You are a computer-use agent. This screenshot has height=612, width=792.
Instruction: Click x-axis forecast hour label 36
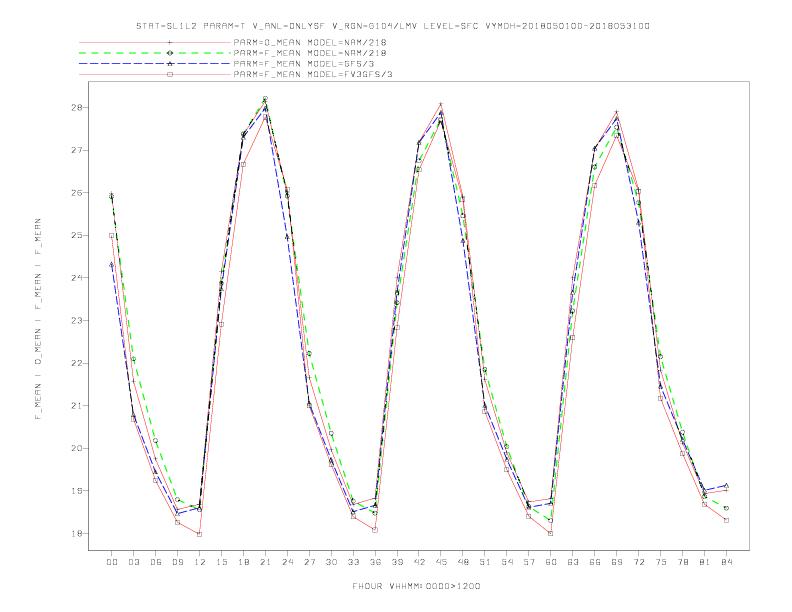pyautogui.click(x=375, y=562)
